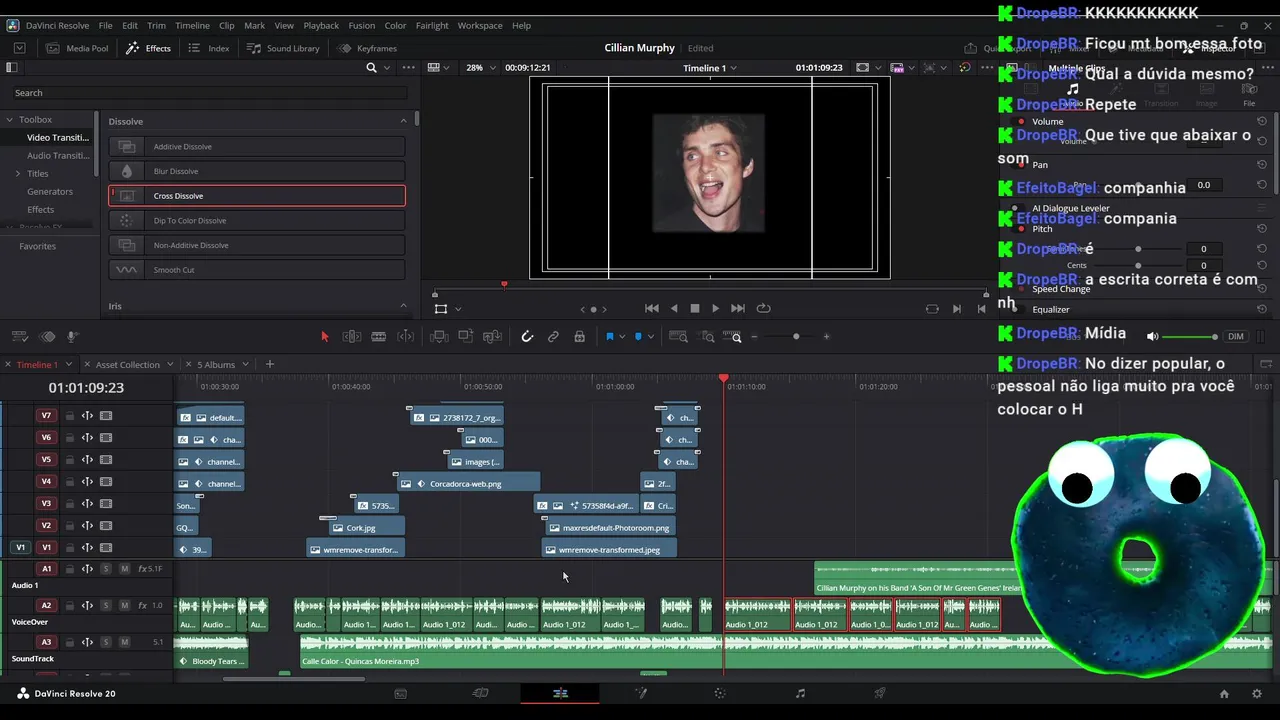The image size is (1280, 720).
Task: Open the transform overlay mode dropdown
Action: click(x=458, y=309)
